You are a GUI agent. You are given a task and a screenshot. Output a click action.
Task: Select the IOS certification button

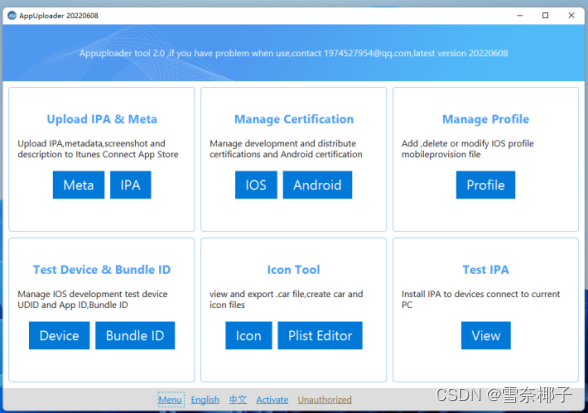256,185
